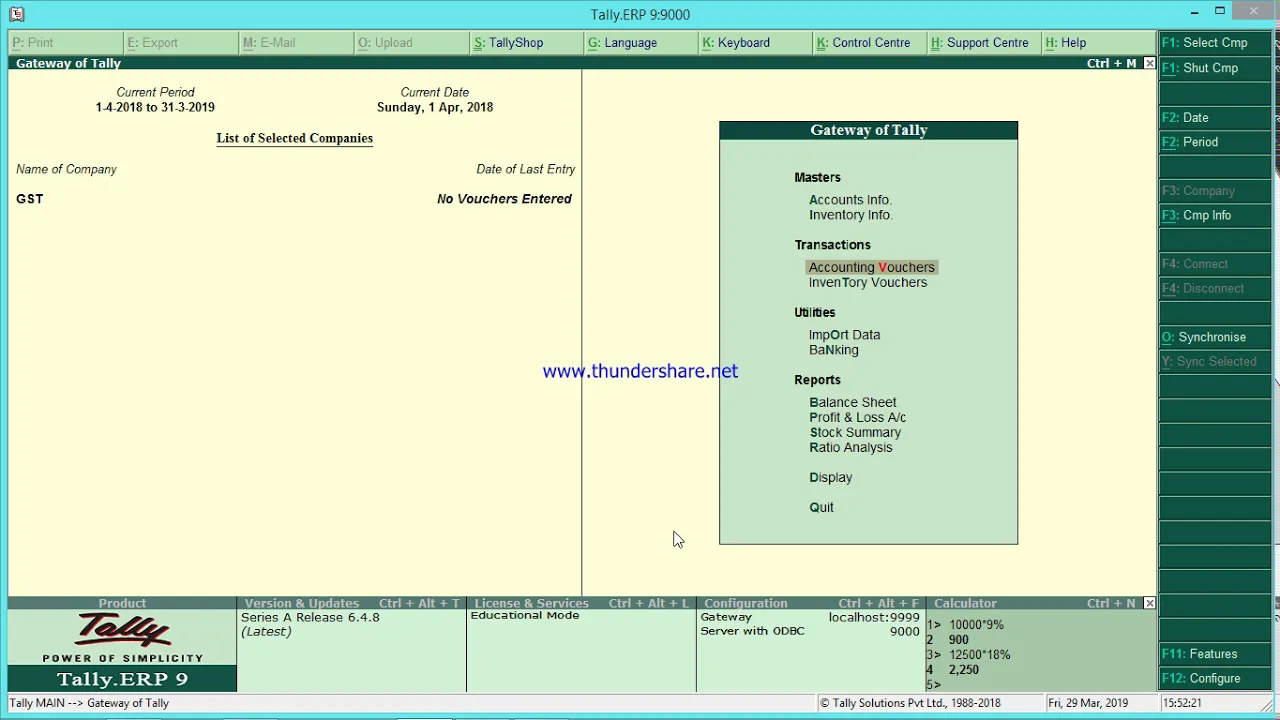Click Display in Gateway menu
Screen dimensions: 1280x720
tap(830, 477)
